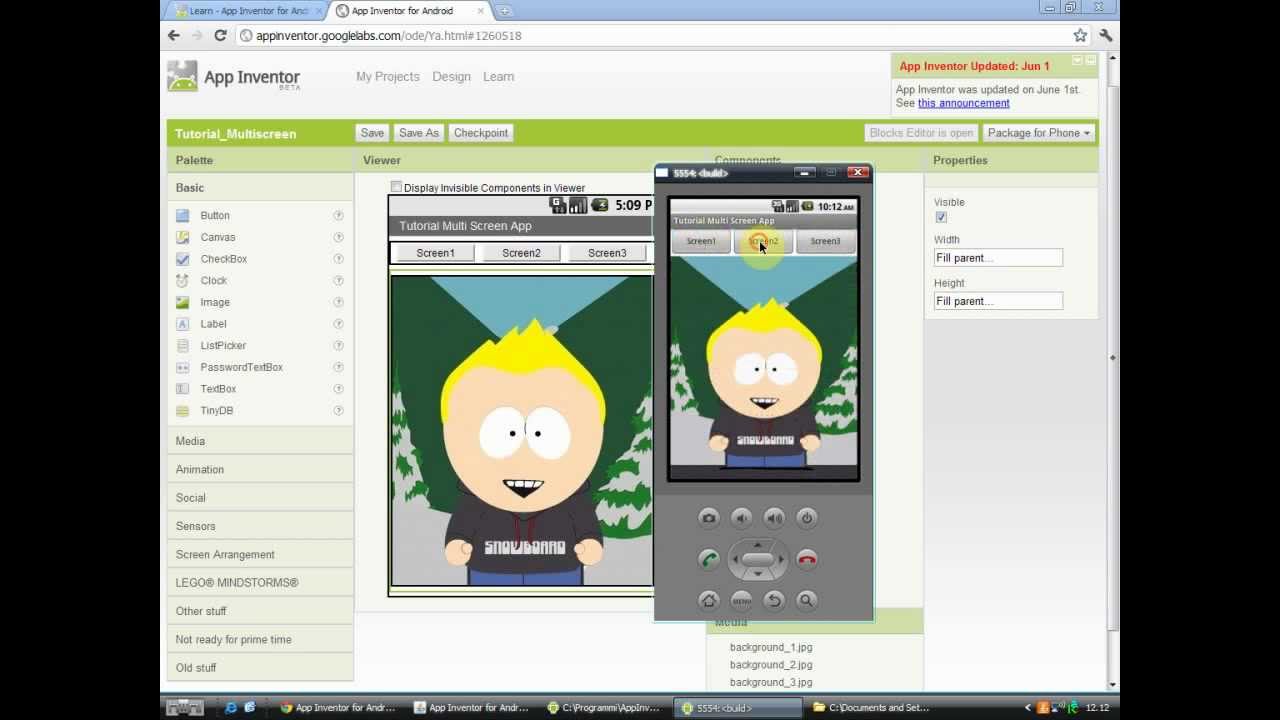This screenshot has height=720, width=1280.
Task: Switch to Design view
Action: coord(451,76)
